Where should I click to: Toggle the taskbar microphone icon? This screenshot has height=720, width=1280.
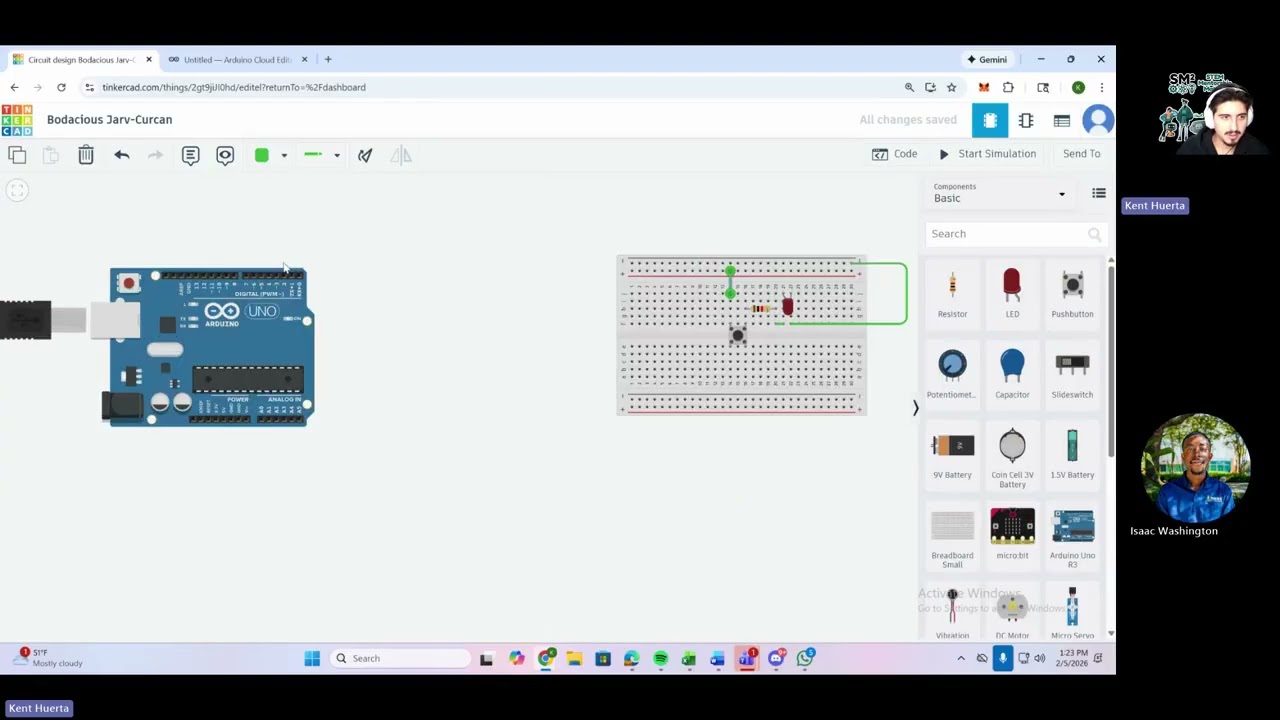(1002, 658)
